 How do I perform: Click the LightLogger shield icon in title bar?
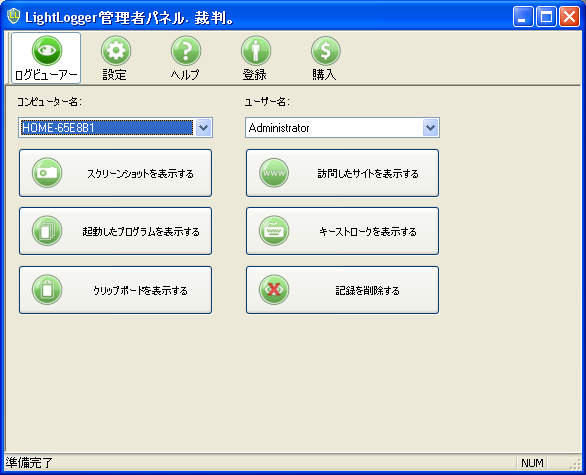[14, 16]
